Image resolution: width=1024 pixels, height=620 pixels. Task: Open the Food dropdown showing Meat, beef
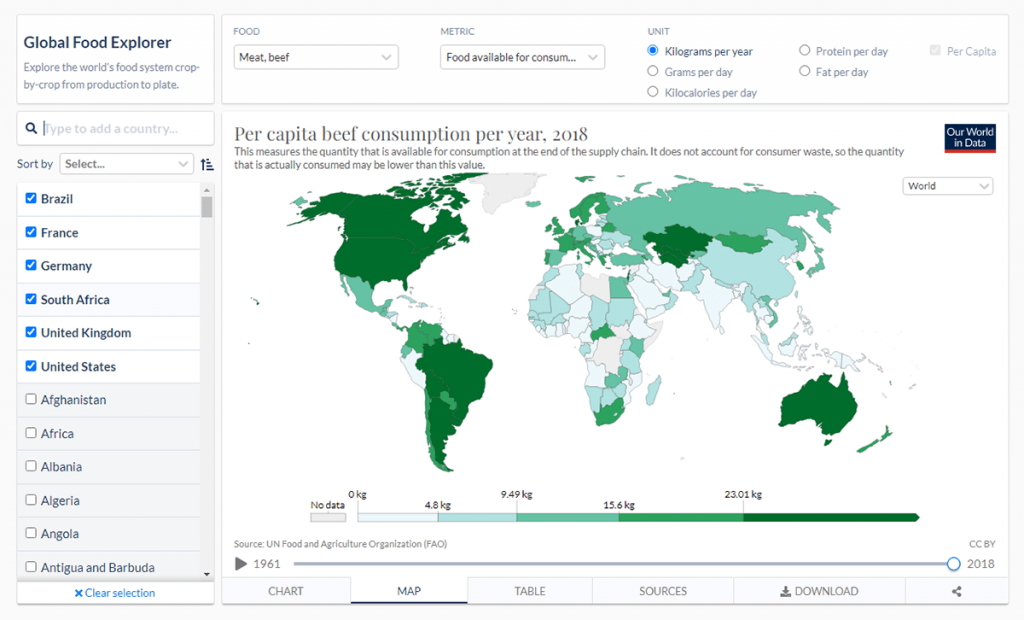tap(316, 57)
